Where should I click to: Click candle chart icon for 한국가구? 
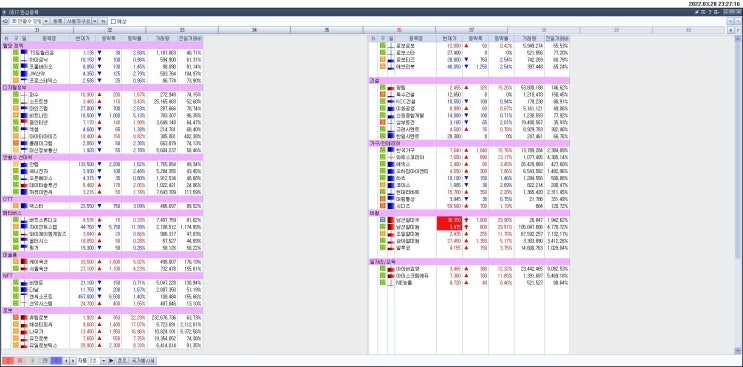(x=391, y=150)
